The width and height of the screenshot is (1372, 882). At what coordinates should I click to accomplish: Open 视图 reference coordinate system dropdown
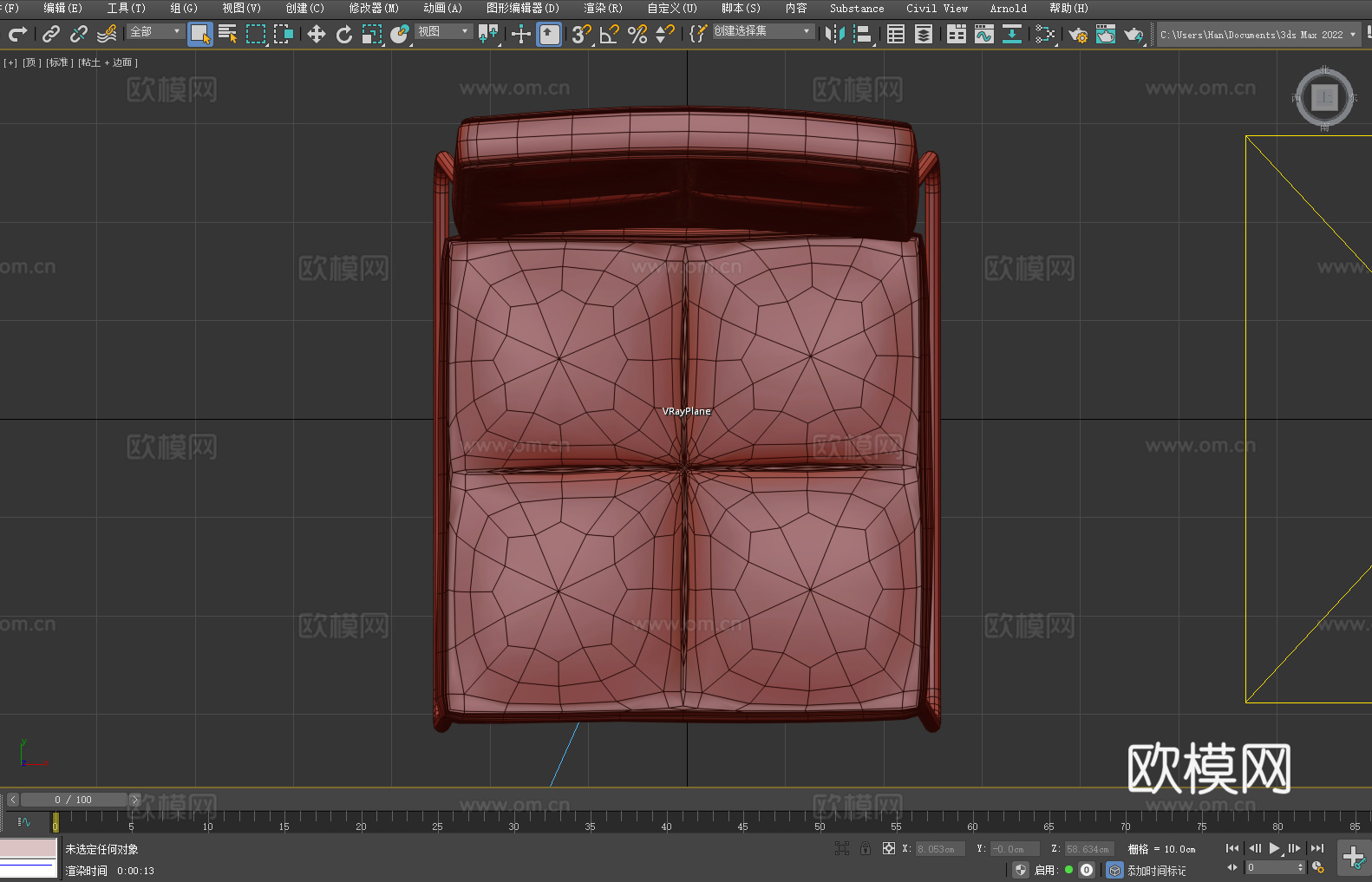pos(443,31)
